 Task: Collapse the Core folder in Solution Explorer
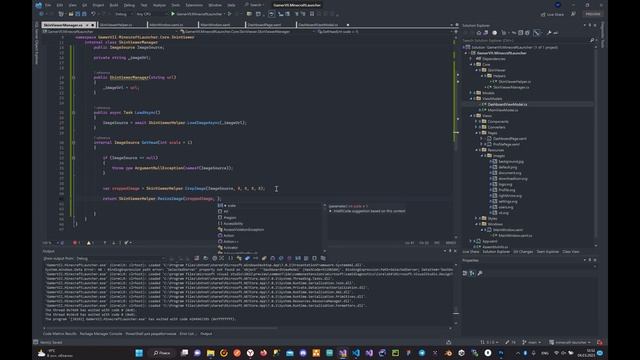tap(471, 64)
